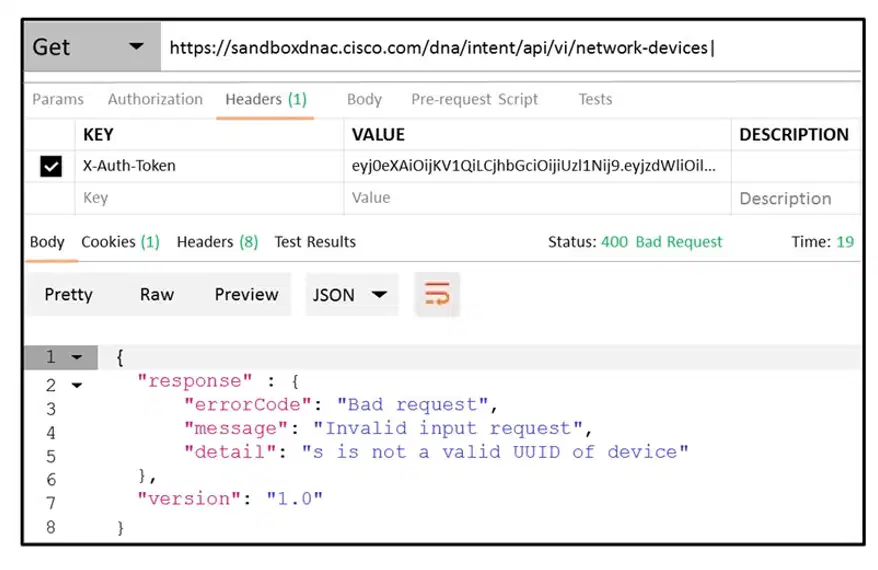
Task: Uncheck the X-Auth-Token header checkbox
Action: pos(51,166)
